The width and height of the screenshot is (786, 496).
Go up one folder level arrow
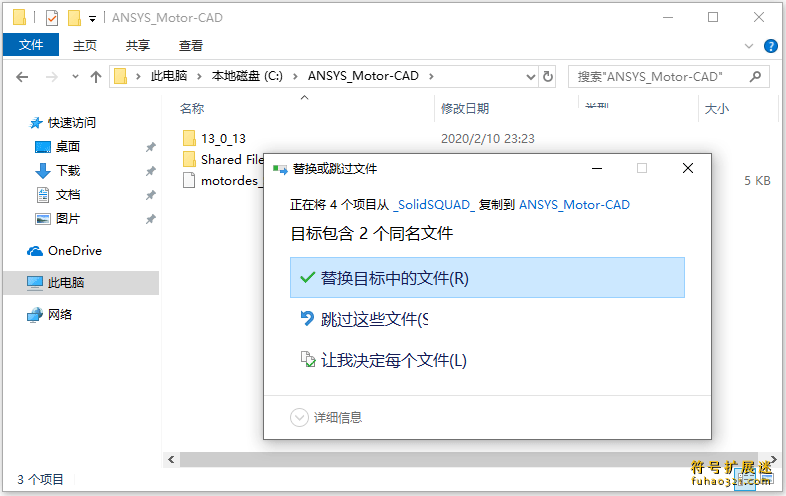[x=96, y=77]
